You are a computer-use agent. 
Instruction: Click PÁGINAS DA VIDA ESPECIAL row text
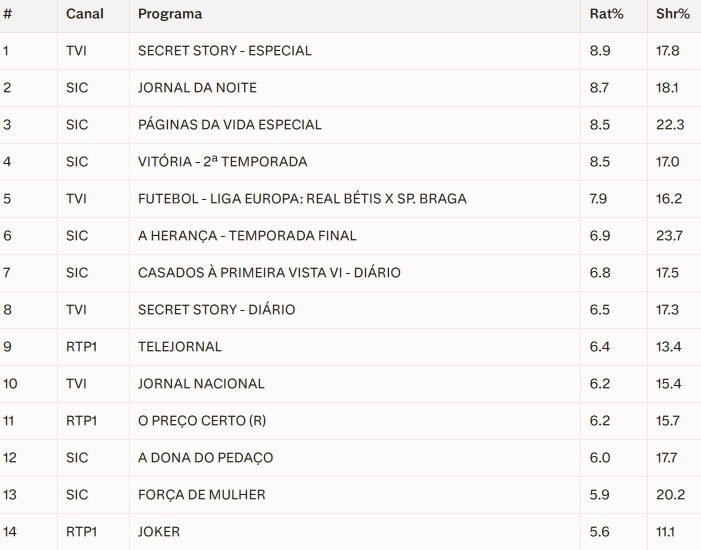[230, 125]
